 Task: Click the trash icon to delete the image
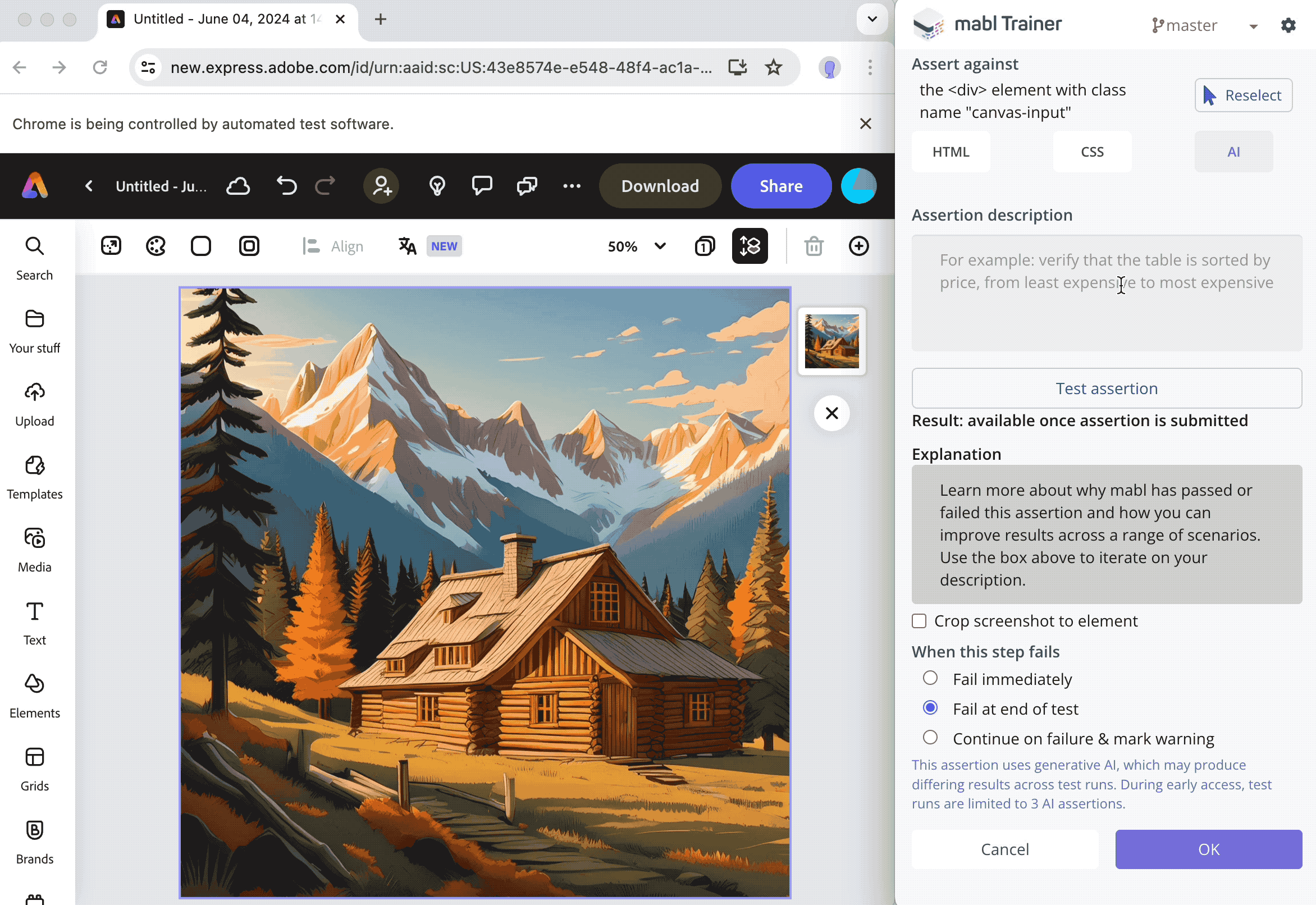[814, 245]
